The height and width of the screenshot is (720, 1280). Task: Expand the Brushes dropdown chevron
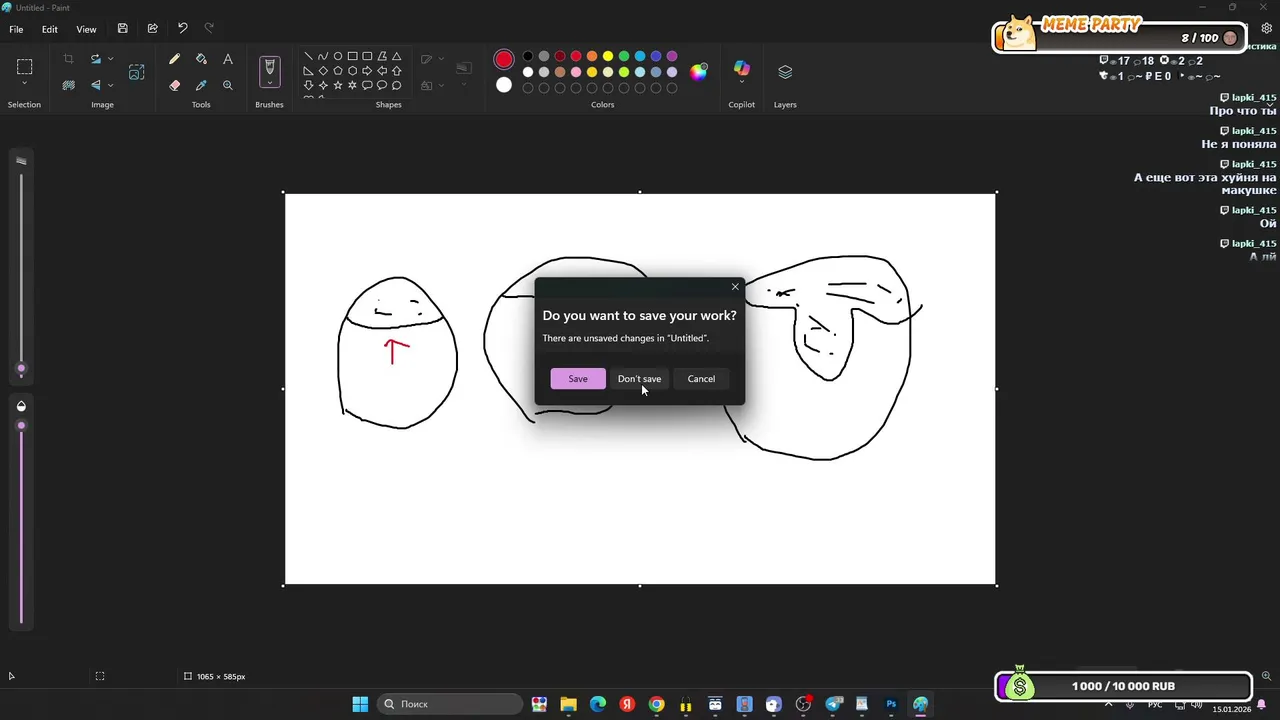click(x=269, y=82)
